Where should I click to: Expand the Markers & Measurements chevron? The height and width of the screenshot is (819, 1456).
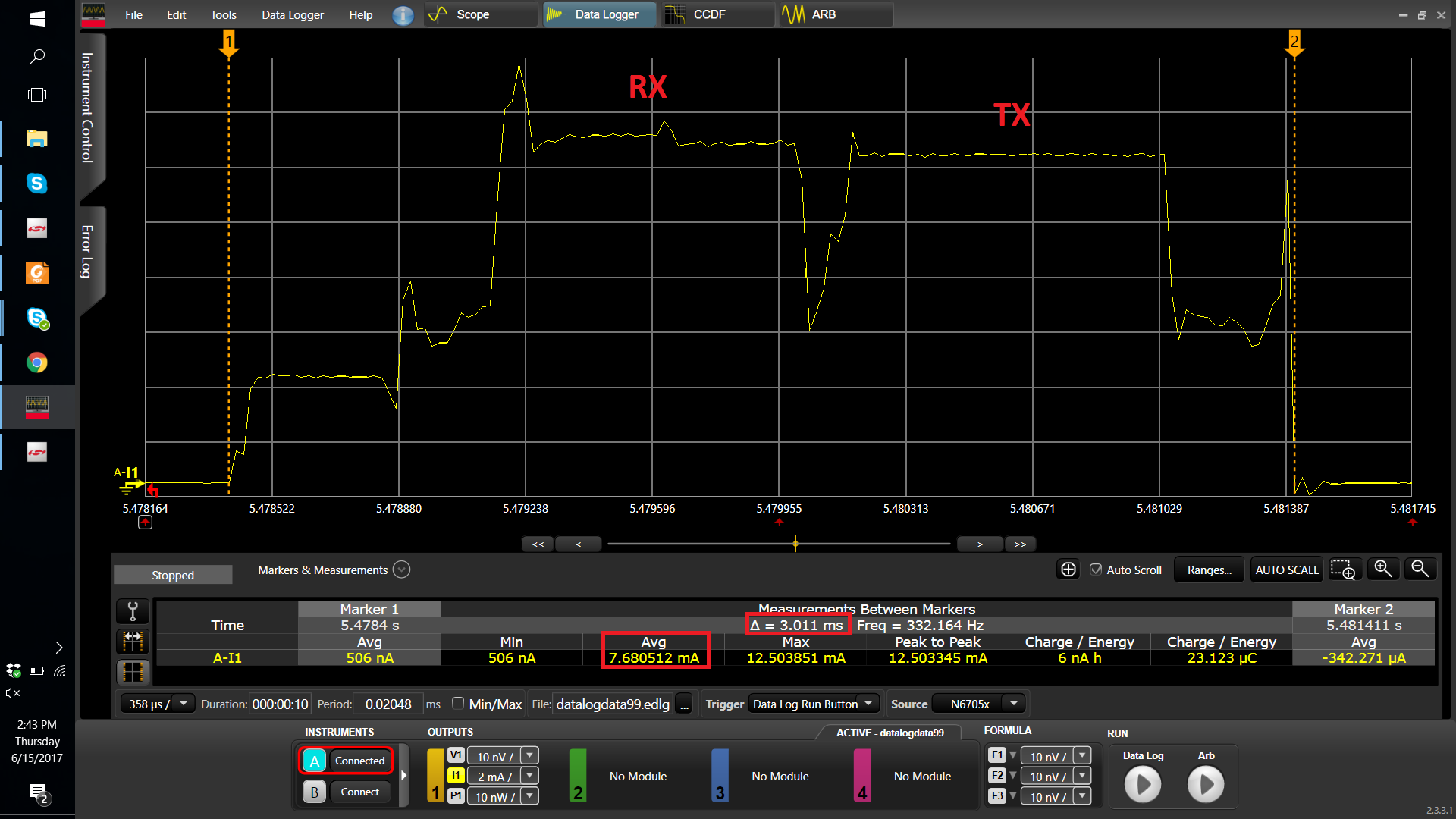click(402, 570)
